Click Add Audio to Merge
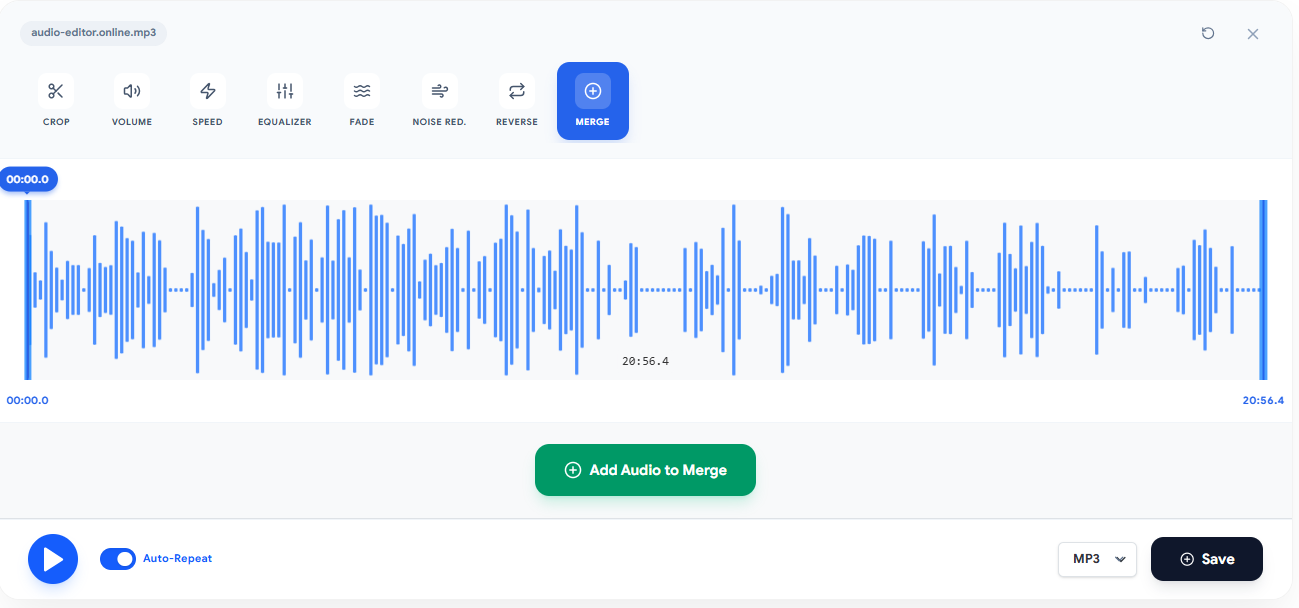 (x=645, y=470)
